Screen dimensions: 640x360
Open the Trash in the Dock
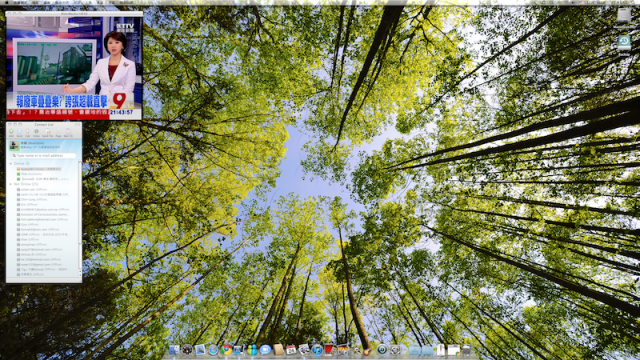click(x=467, y=350)
